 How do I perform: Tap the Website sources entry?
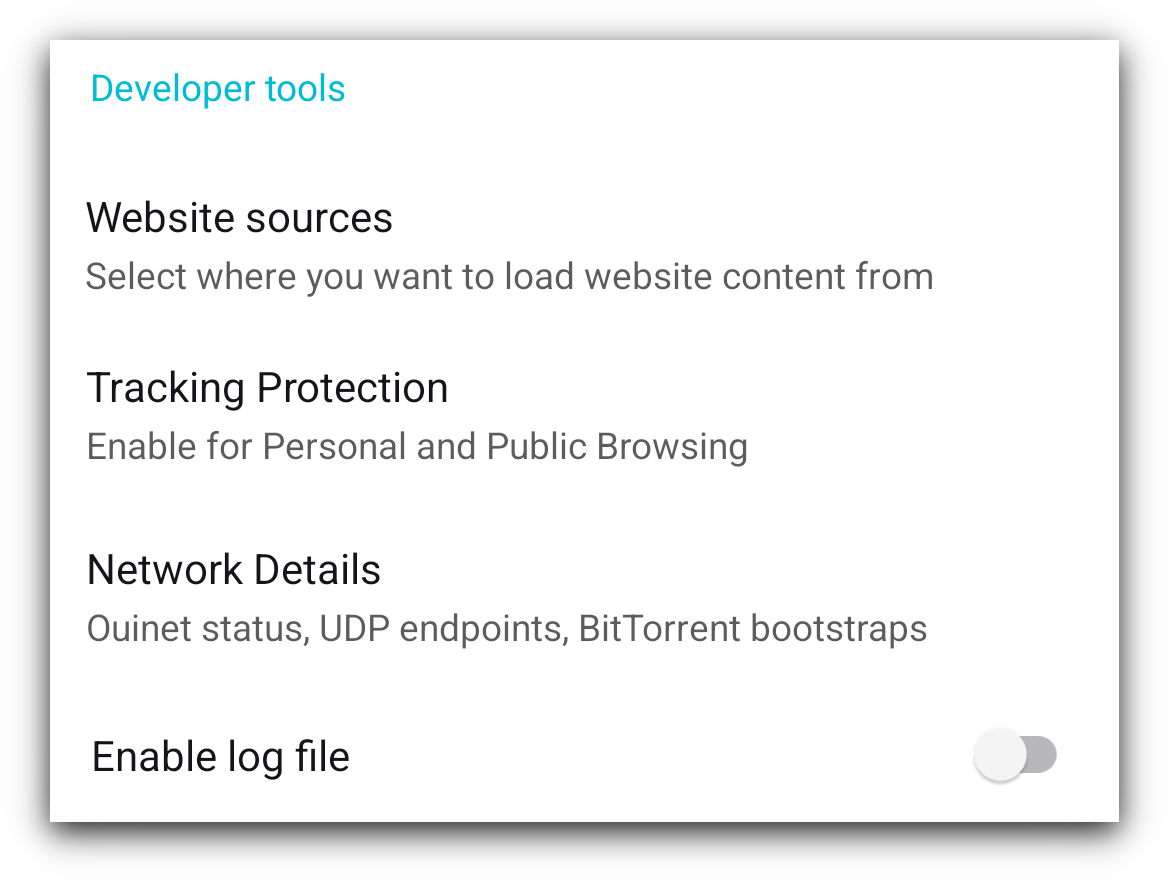point(239,218)
